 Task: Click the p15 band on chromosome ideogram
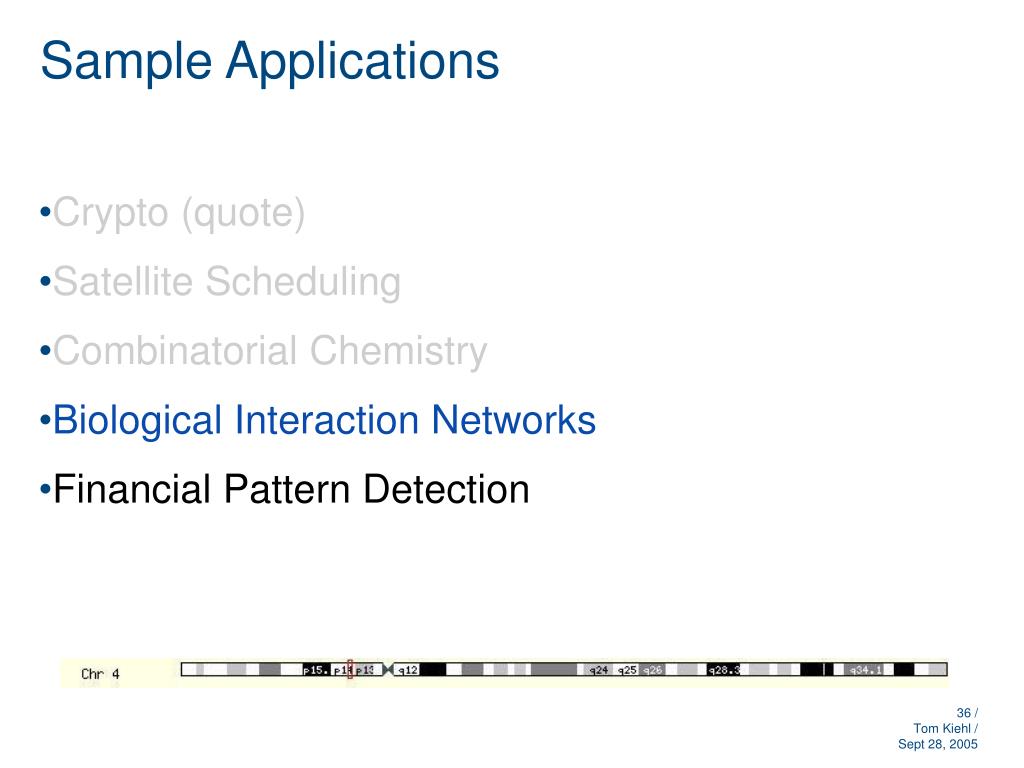pos(315,670)
